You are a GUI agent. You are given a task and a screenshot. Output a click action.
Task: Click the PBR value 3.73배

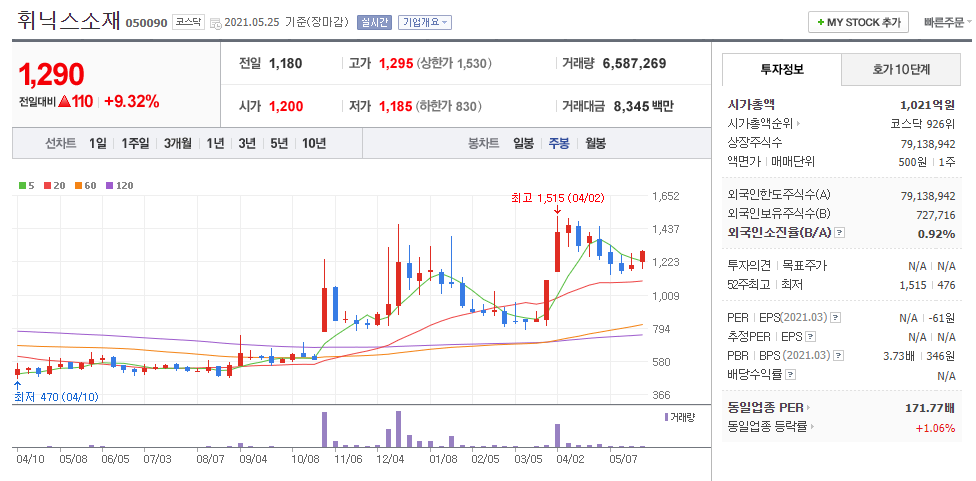[900, 357]
